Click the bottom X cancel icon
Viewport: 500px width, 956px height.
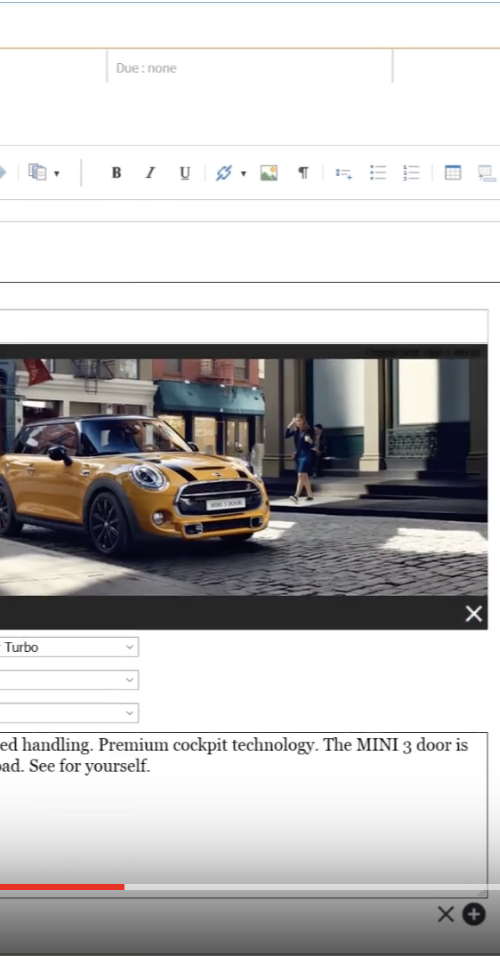(x=446, y=915)
